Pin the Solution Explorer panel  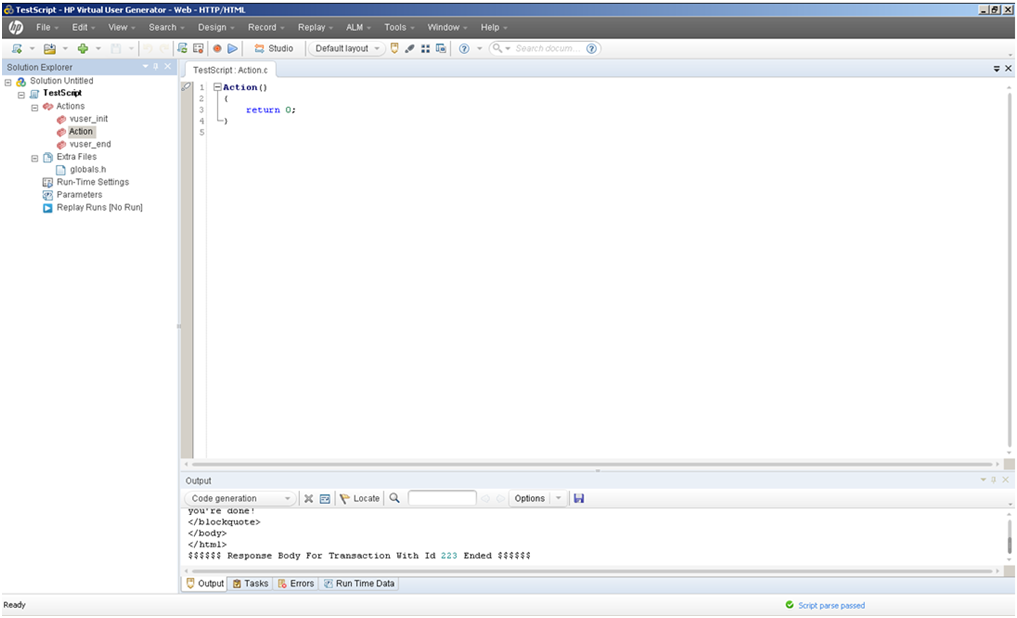156,67
